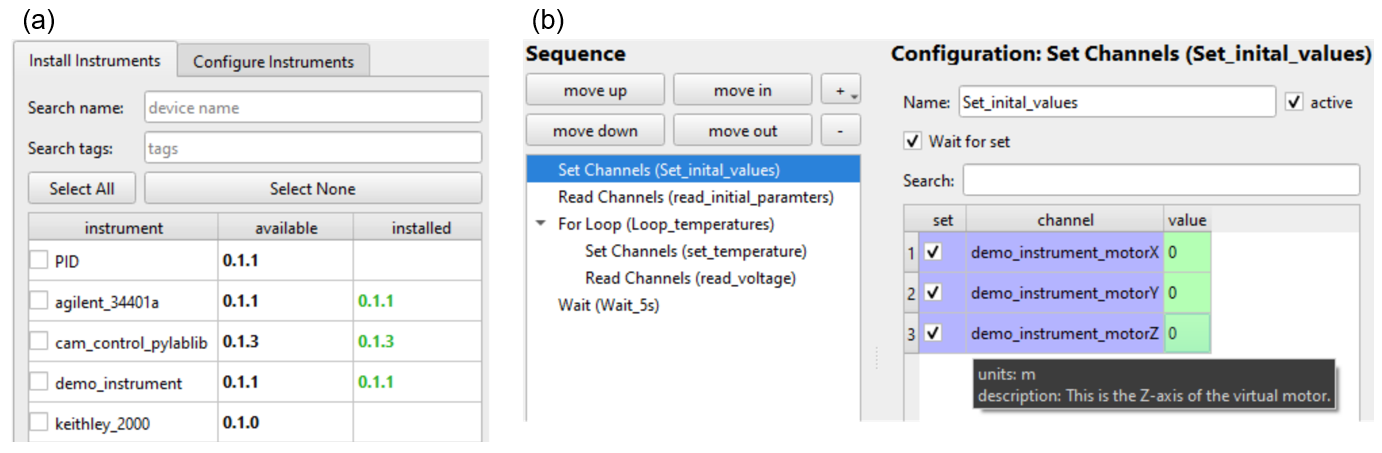The height and width of the screenshot is (453, 1382).
Task: Click the green value cell for motorY
Action: pyautogui.click(x=1187, y=293)
